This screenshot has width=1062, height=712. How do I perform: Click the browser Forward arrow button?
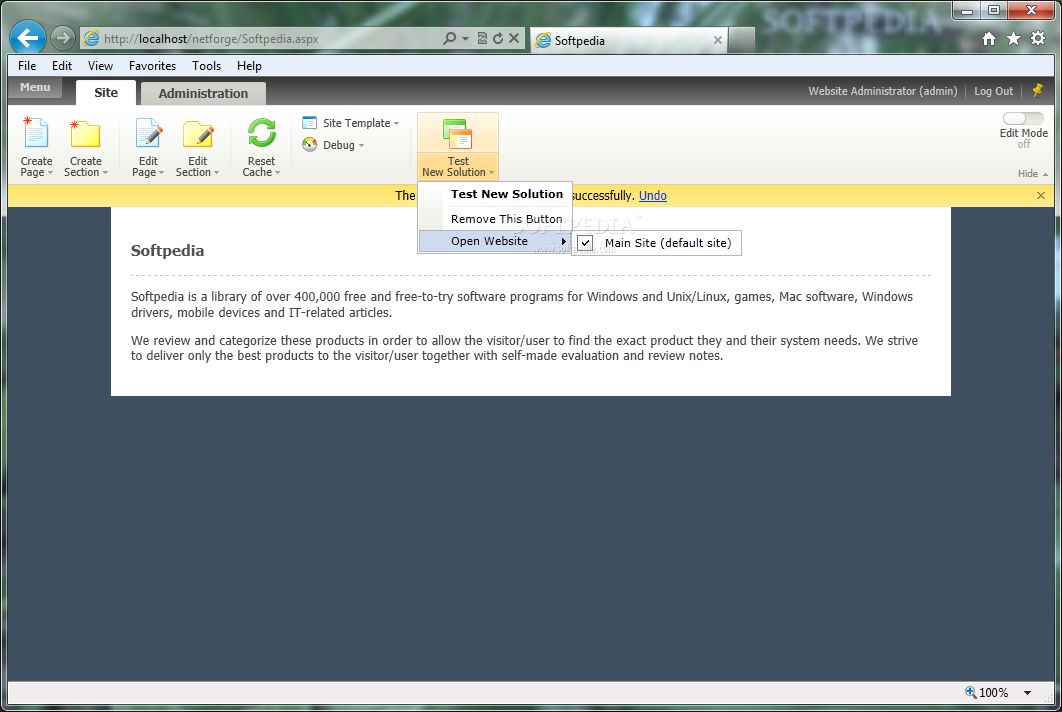coord(62,38)
